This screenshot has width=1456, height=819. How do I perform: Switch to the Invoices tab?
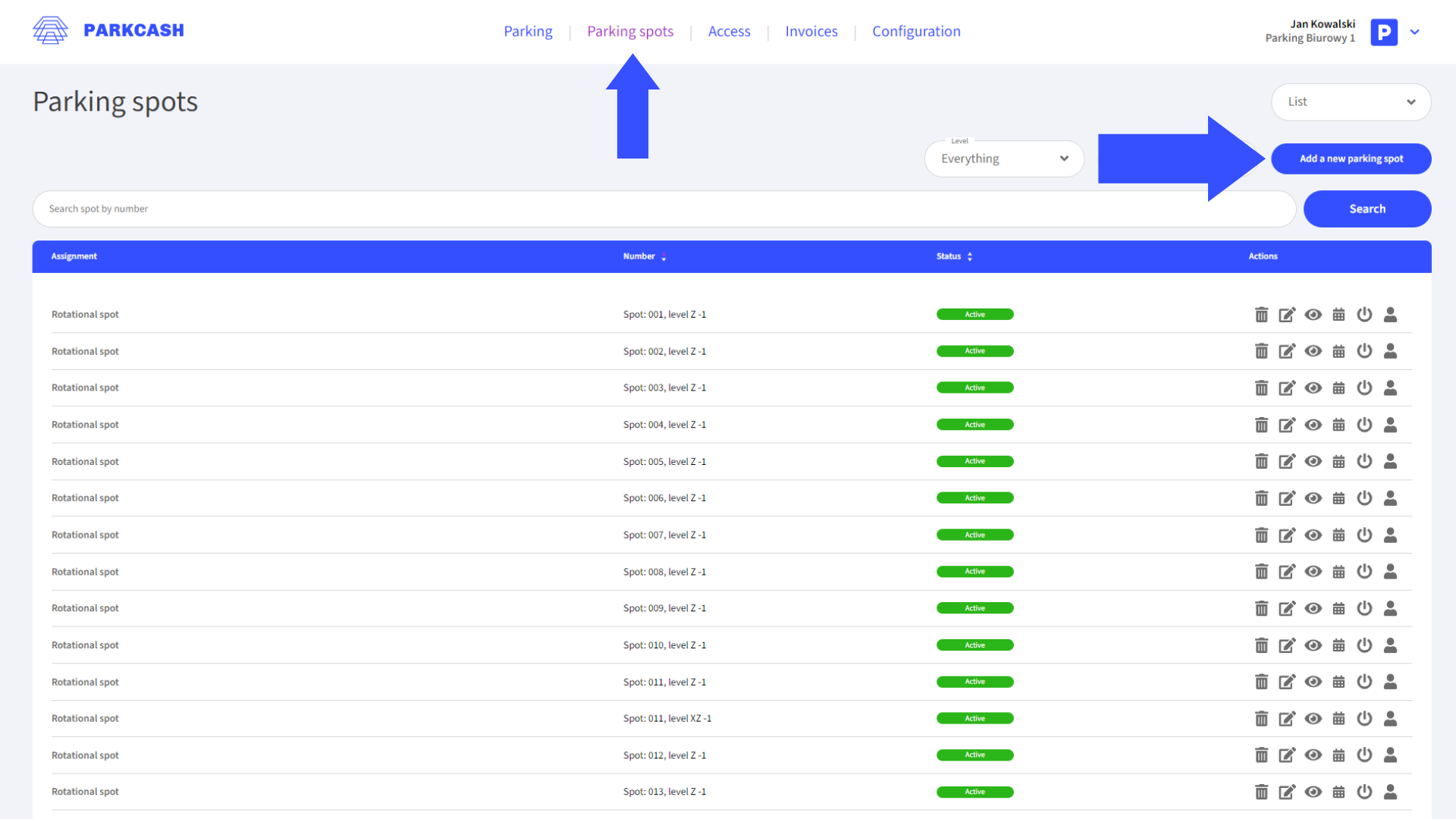811,31
